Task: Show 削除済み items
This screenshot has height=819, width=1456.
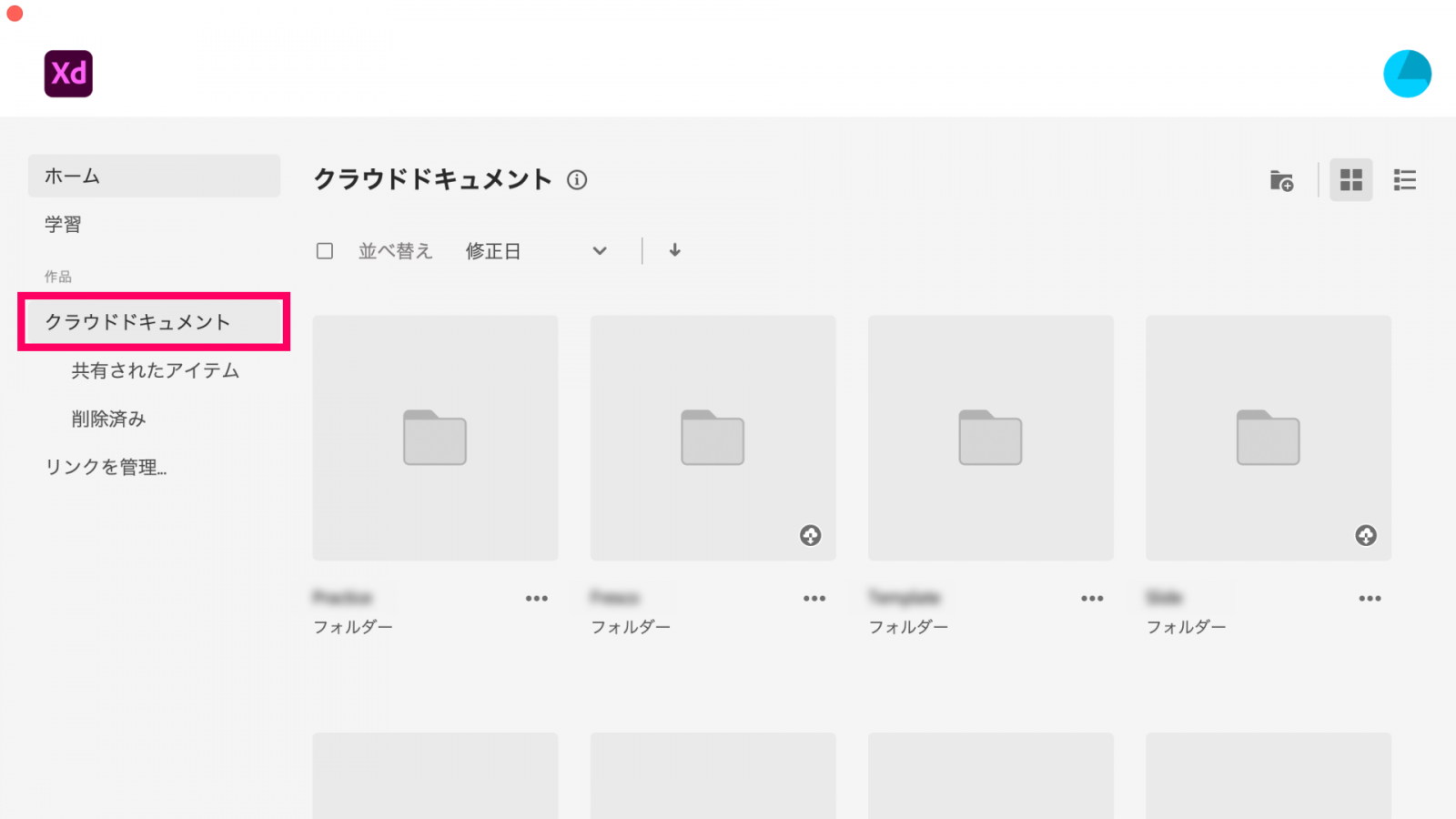Action: point(109,419)
